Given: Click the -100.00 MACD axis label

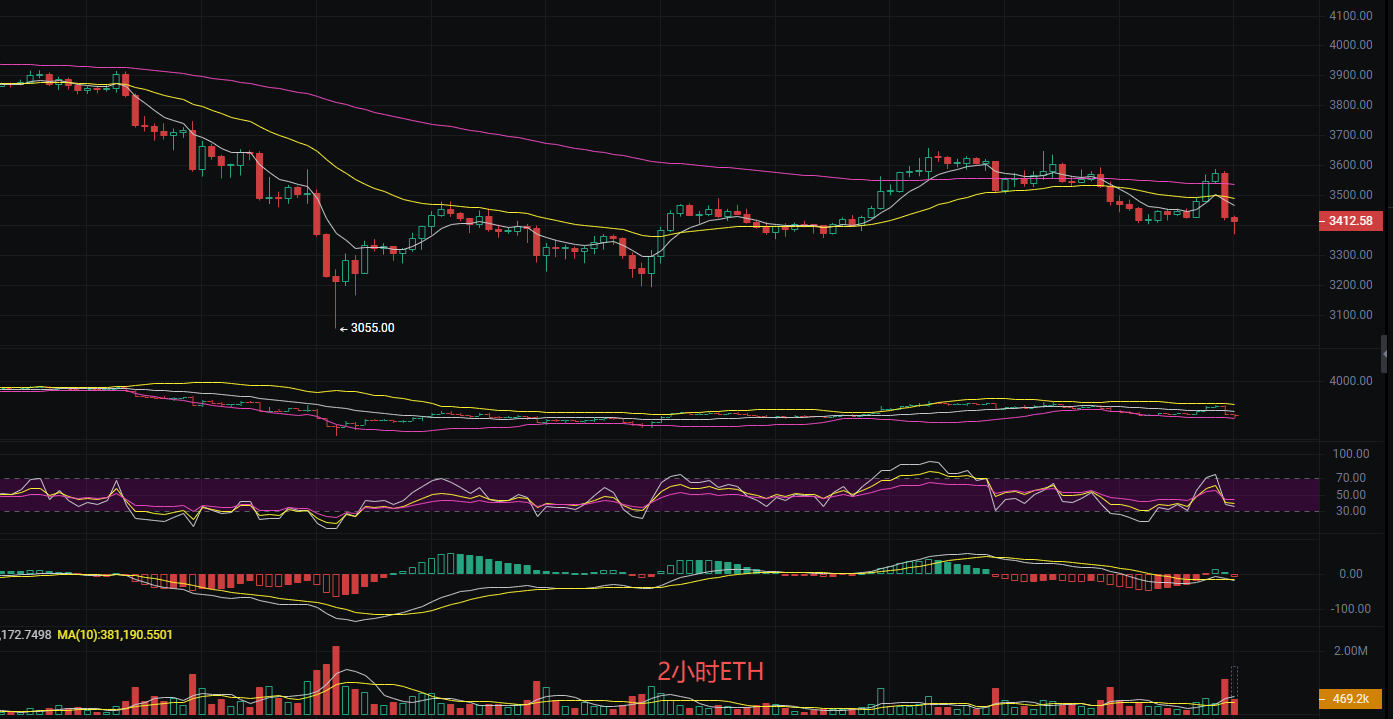Looking at the screenshot, I should coord(1350,609).
